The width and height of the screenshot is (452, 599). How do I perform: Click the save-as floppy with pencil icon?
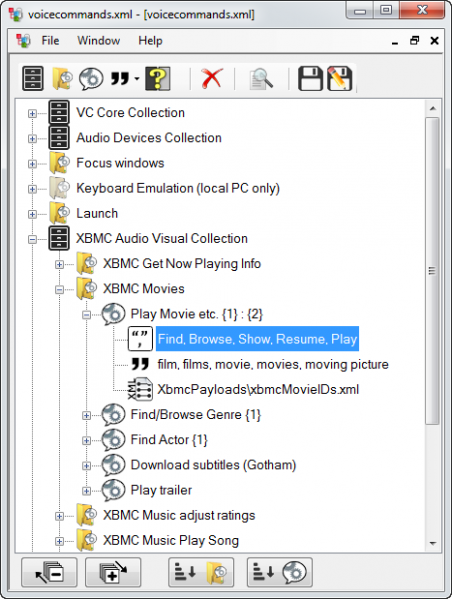[339, 78]
